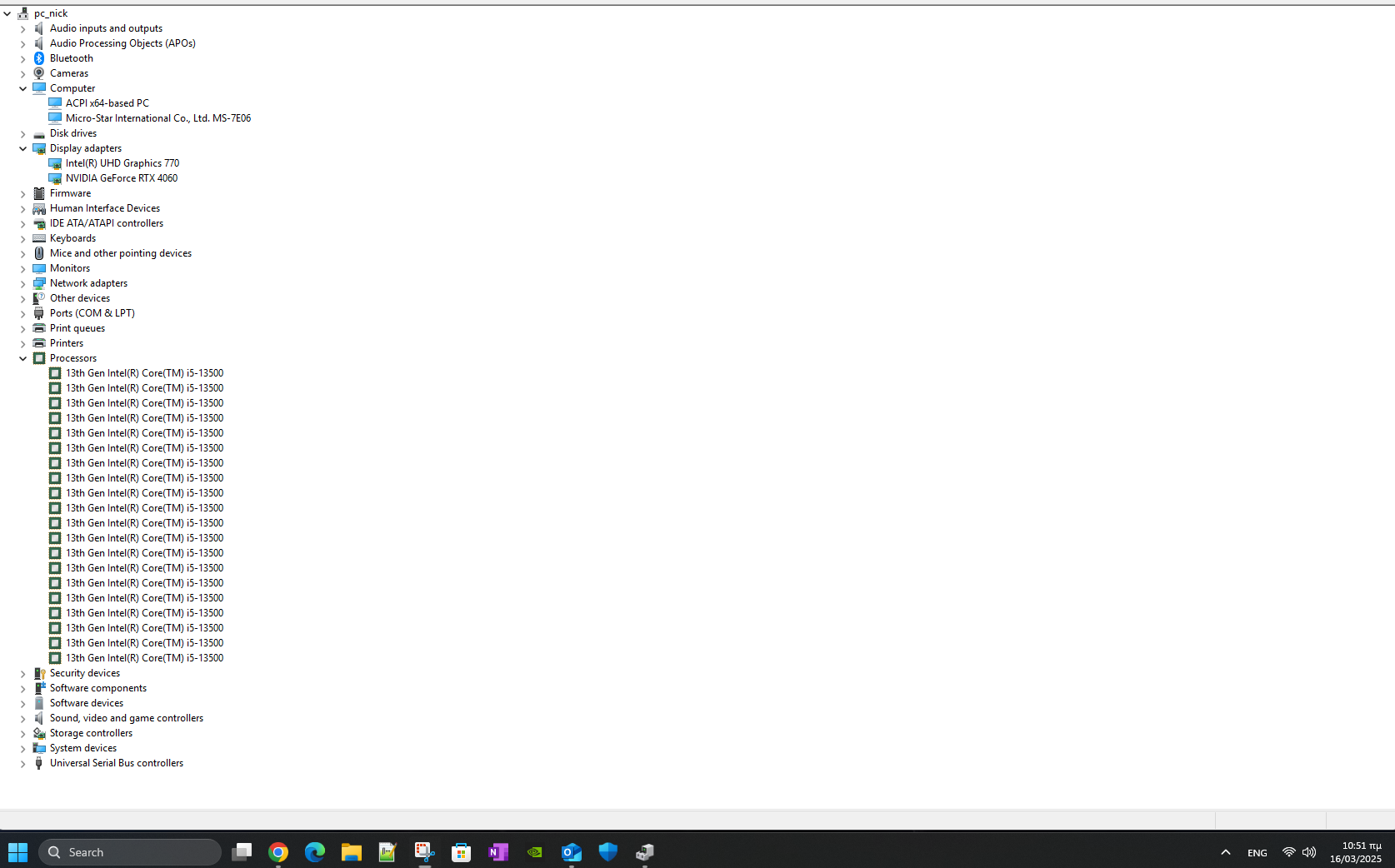Click the Firmware chip icon

pos(39,193)
